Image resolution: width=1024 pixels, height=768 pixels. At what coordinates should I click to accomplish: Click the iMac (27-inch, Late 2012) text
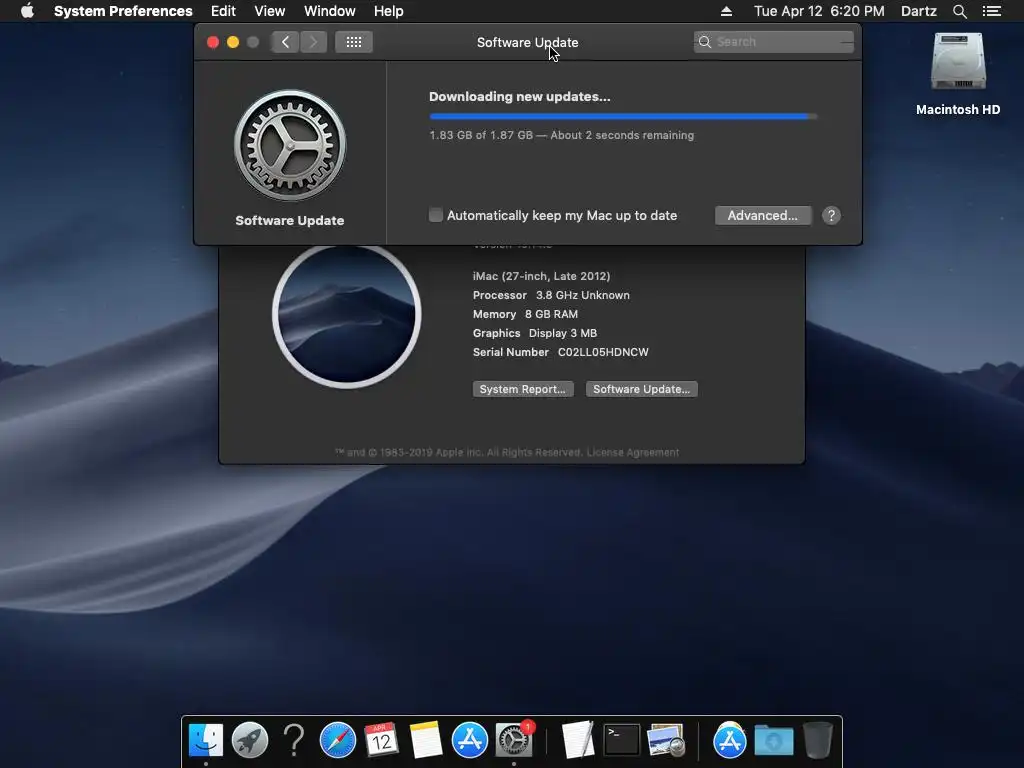[541, 276]
